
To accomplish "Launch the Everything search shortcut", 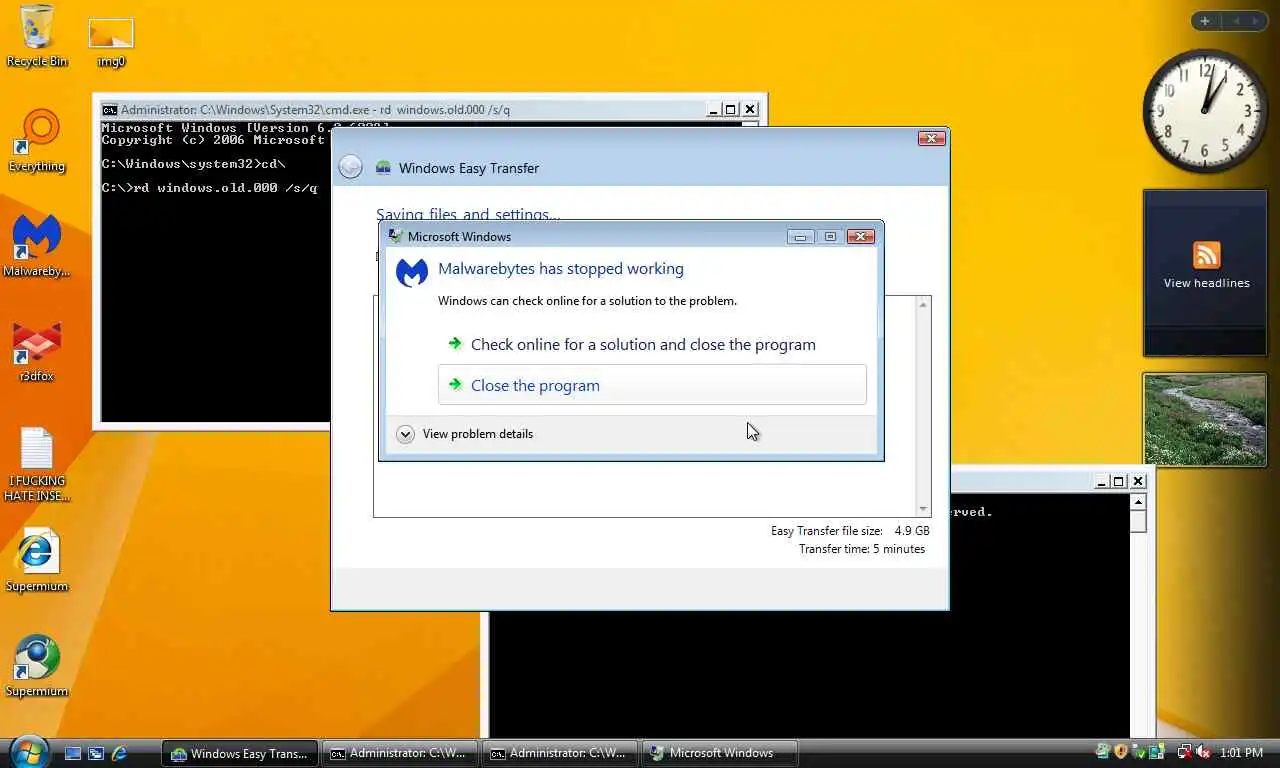I will pyautogui.click(x=37, y=141).
